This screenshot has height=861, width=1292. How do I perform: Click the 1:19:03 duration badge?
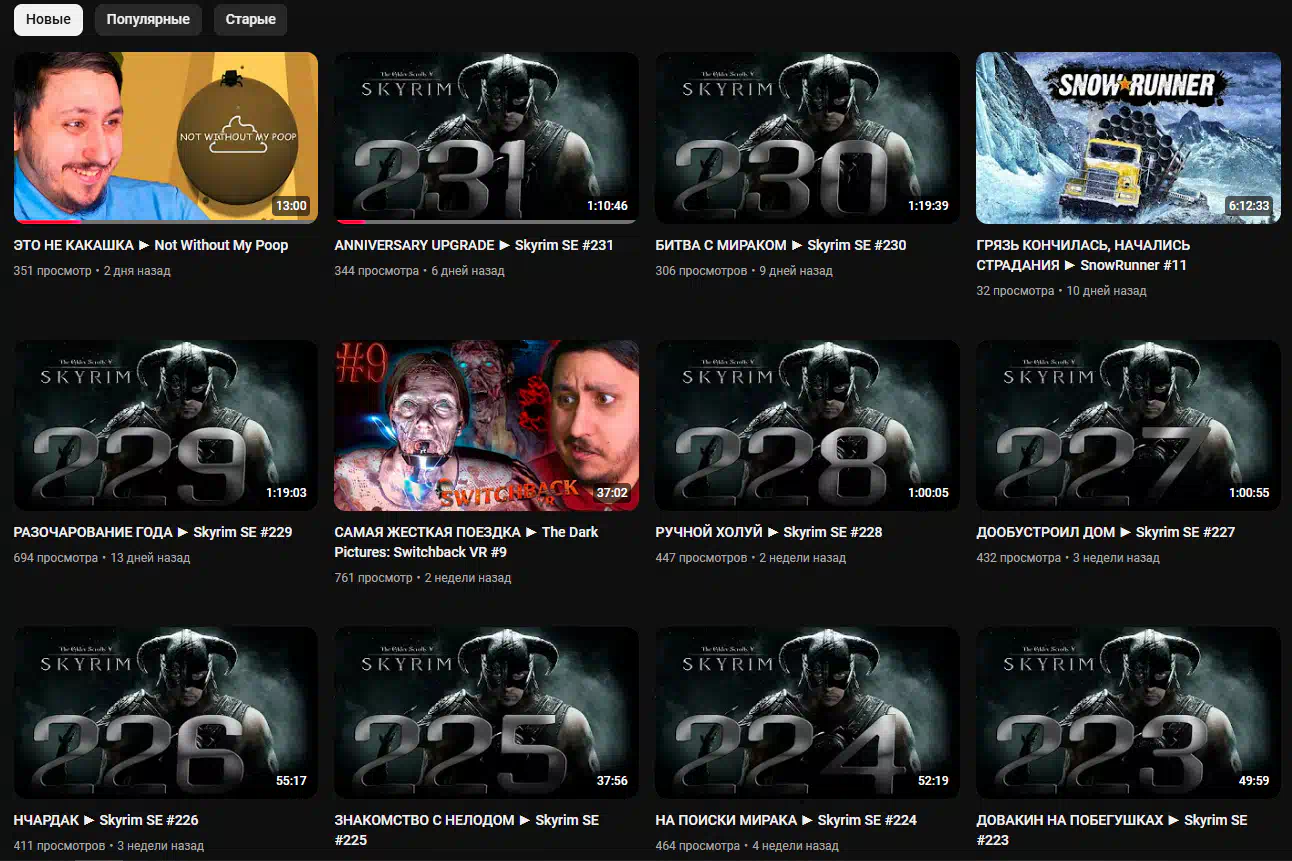click(x=286, y=493)
